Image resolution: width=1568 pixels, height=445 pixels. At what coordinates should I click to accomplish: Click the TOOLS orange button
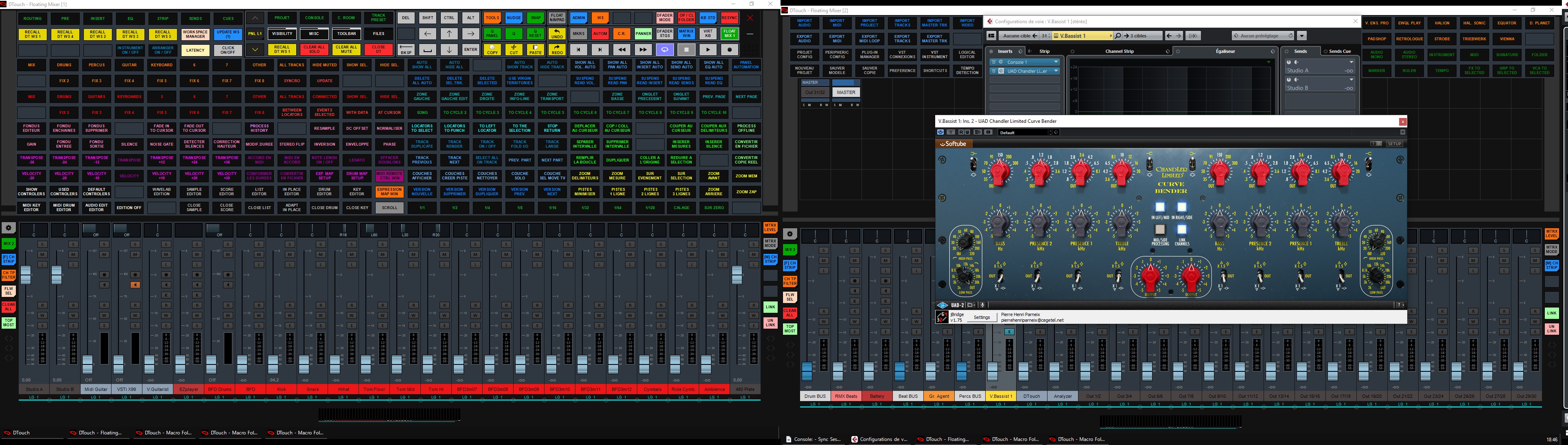[x=492, y=18]
